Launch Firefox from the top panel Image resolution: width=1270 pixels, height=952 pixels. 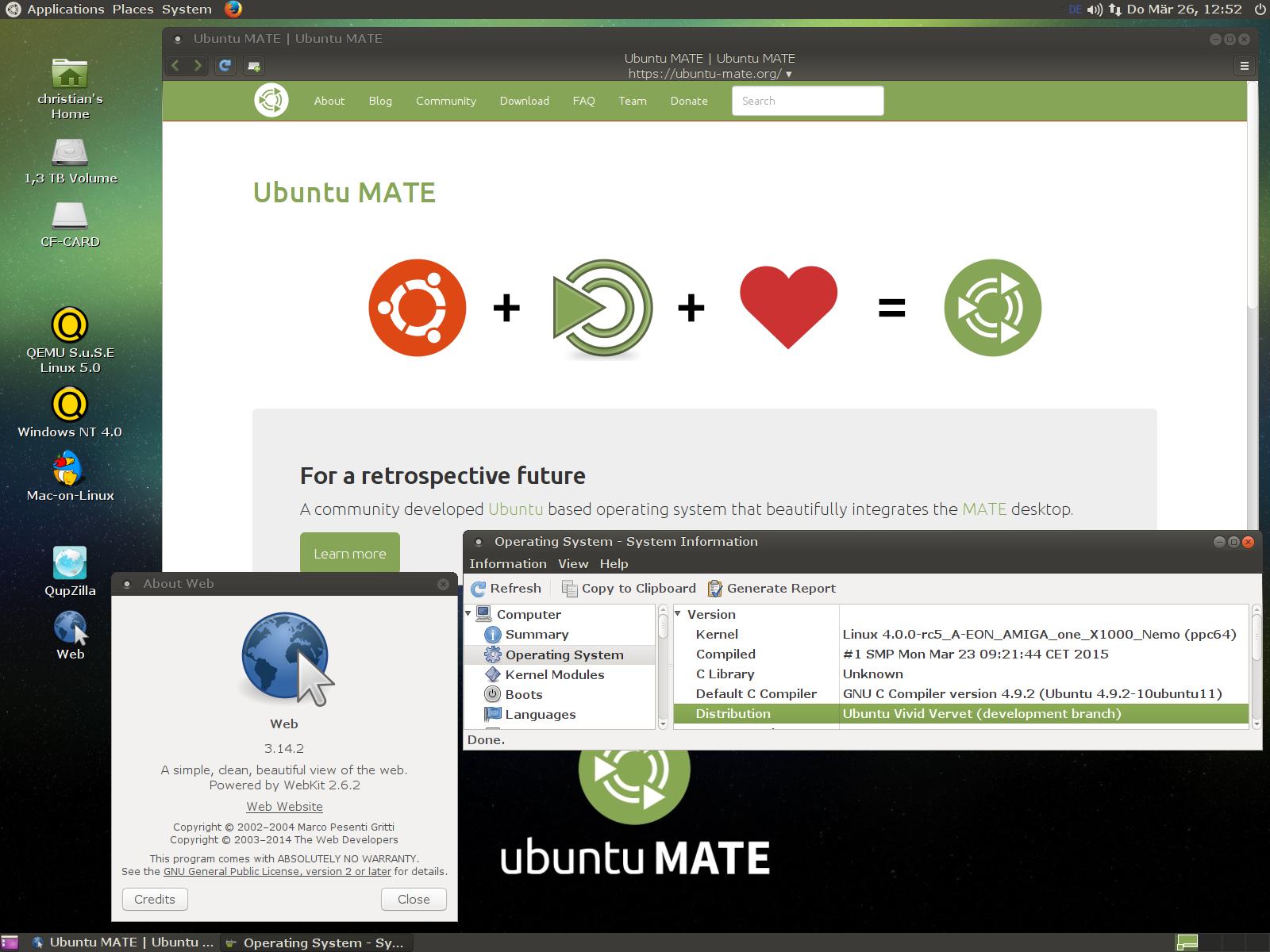click(x=233, y=10)
